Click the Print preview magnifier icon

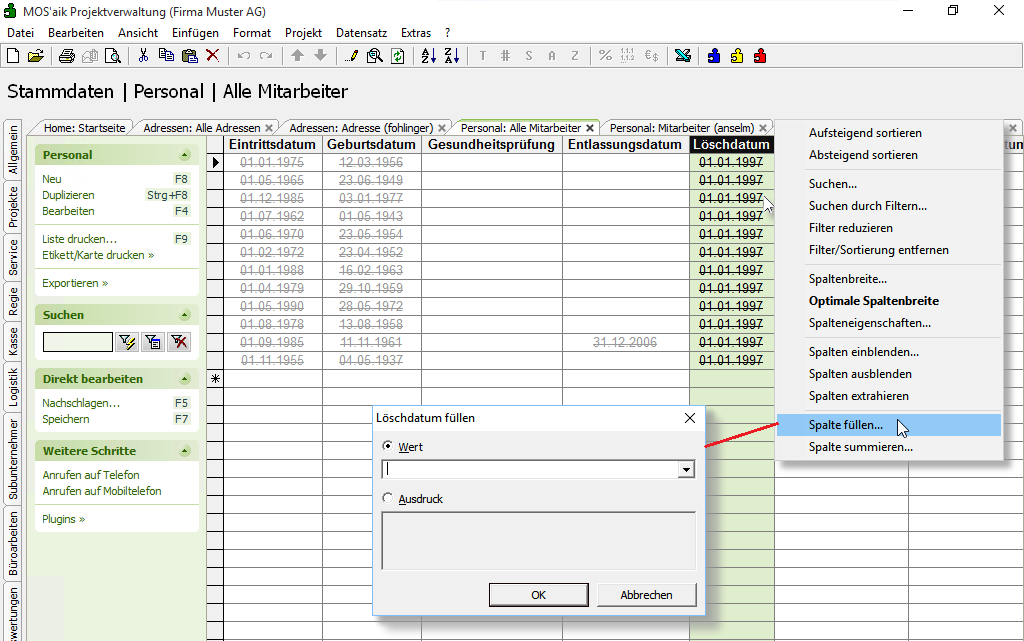113,56
